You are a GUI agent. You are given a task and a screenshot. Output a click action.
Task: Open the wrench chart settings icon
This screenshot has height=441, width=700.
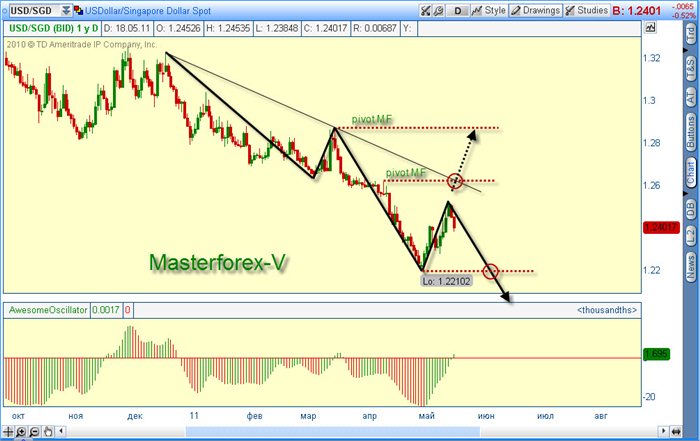tap(438, 10)
